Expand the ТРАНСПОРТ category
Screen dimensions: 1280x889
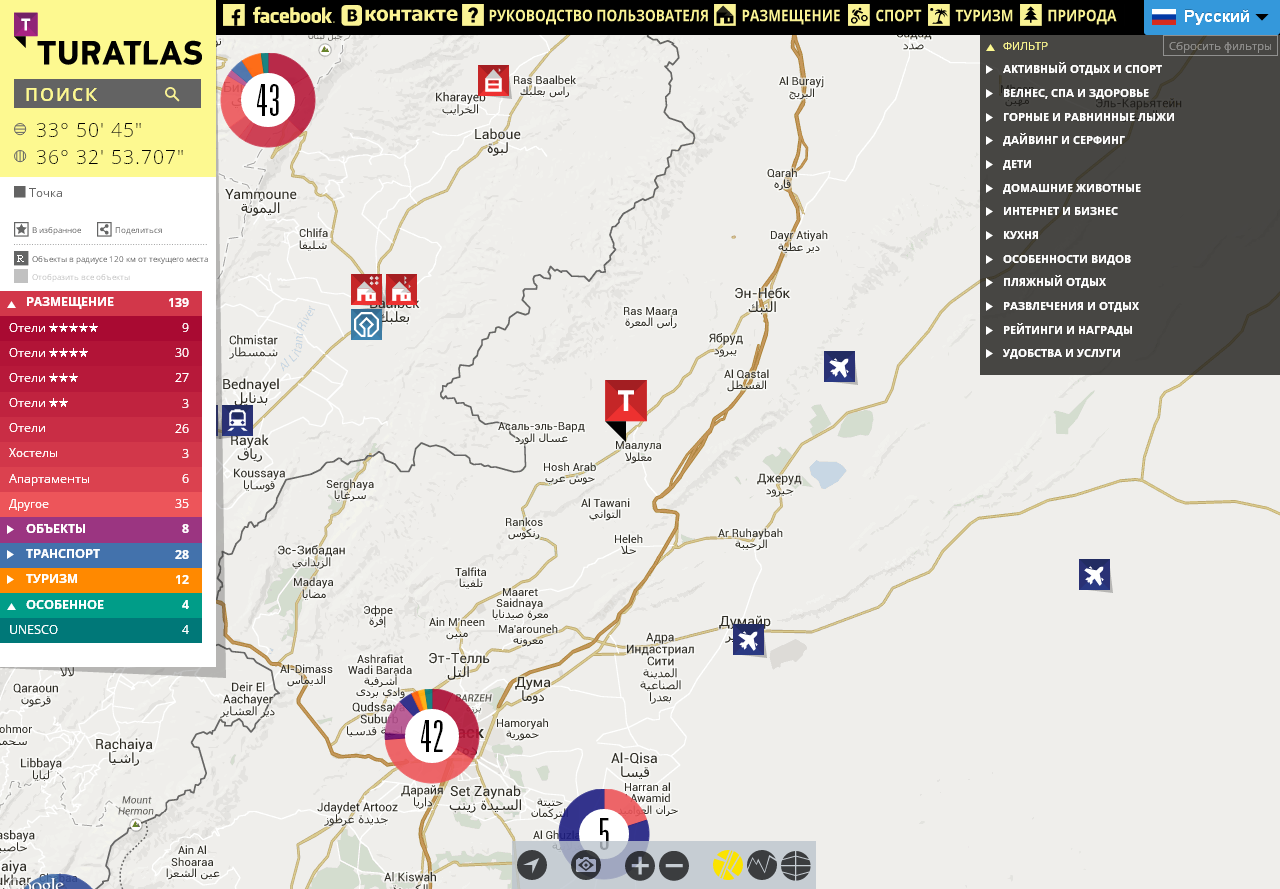[x=101, y=554]
